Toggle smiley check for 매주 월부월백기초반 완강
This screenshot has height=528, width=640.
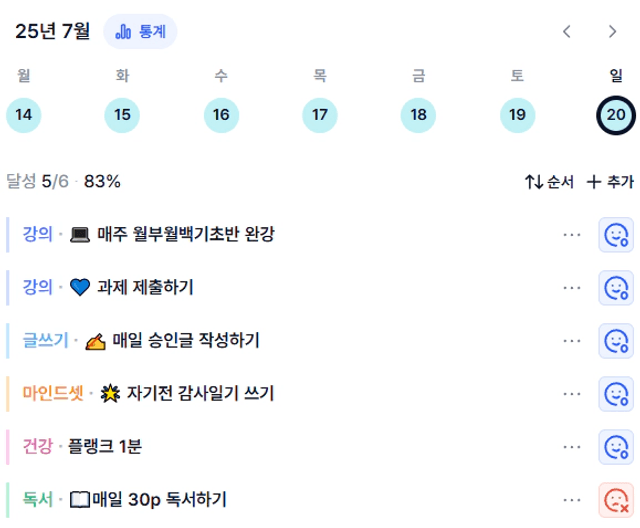pos(616,235)
